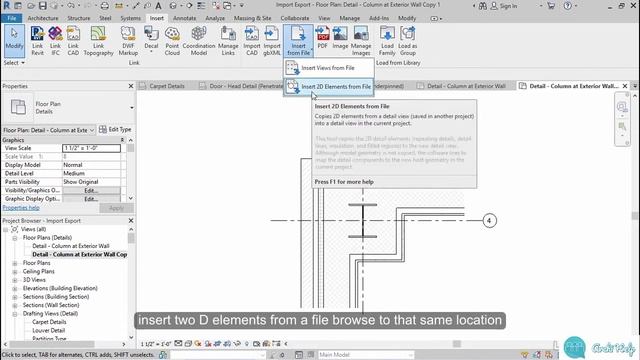Open the Properties help link
The width and height of the screenshot is (640, 360).
[21, 208]
